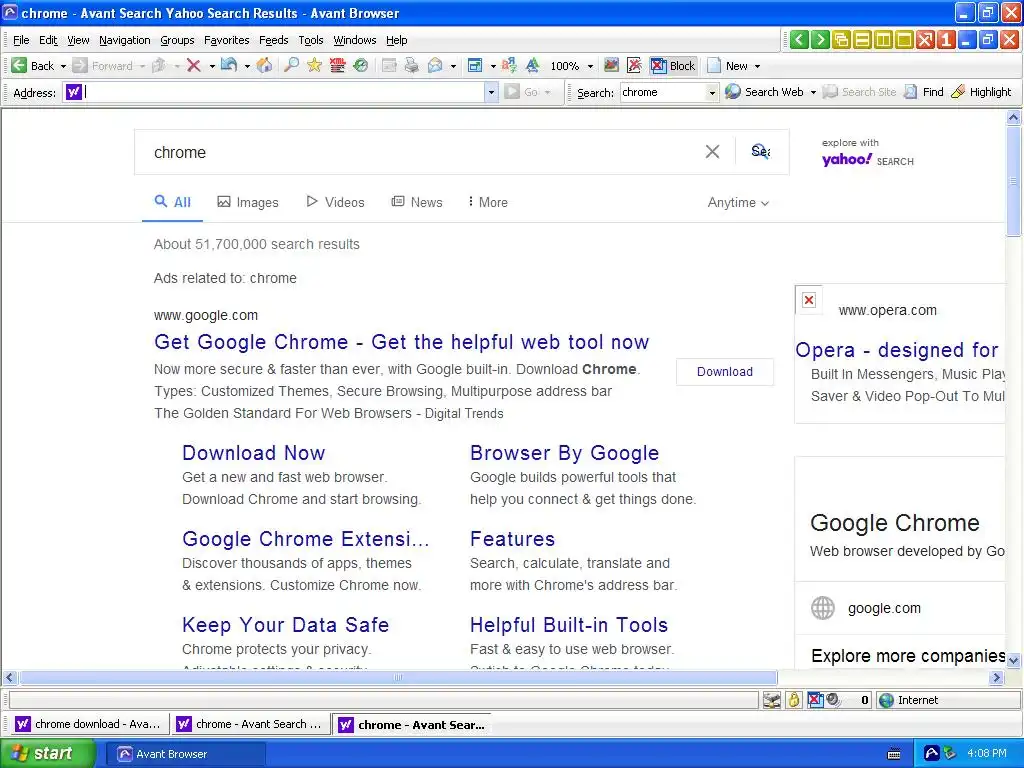Close all tabs with red X-arrow icon
Viewport: 1024px width, 768px height.
coord(925,40)
